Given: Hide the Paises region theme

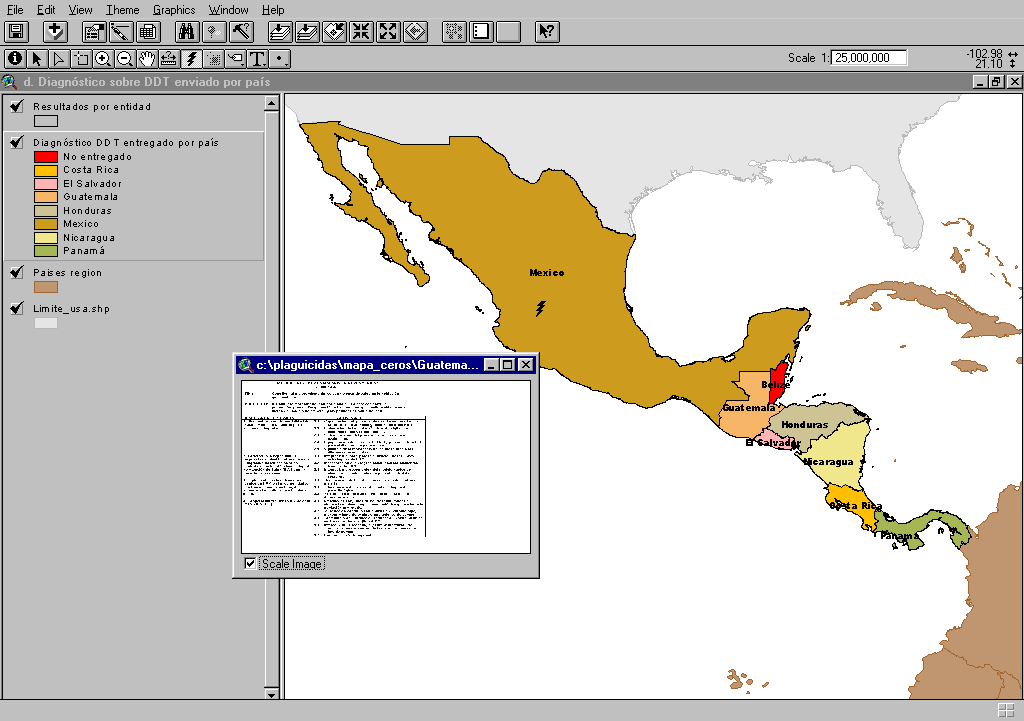Looking at the screenshot, I should coord(16,272).
